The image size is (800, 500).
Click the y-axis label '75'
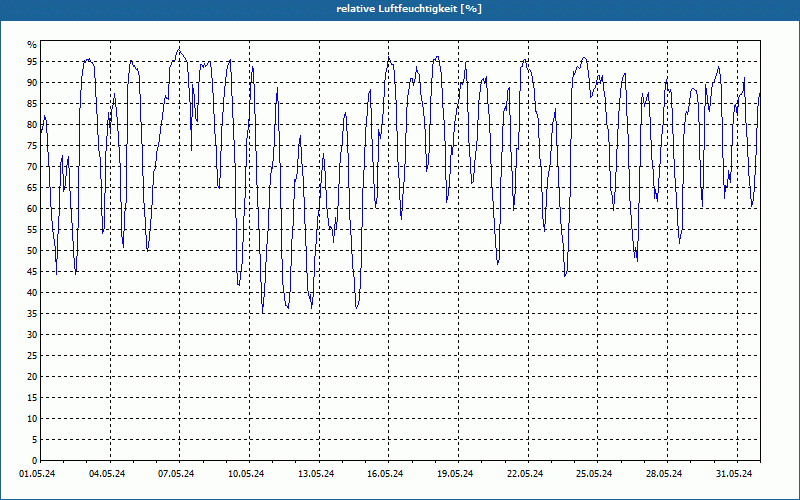pyautogui.click(x=32, y=145)
